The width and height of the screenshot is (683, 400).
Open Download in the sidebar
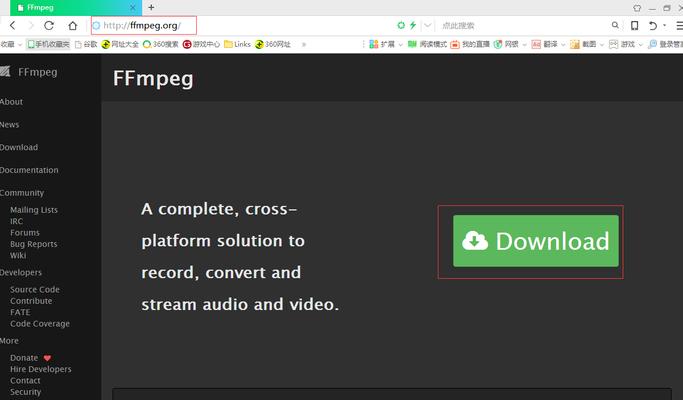[x=19, y=147]
